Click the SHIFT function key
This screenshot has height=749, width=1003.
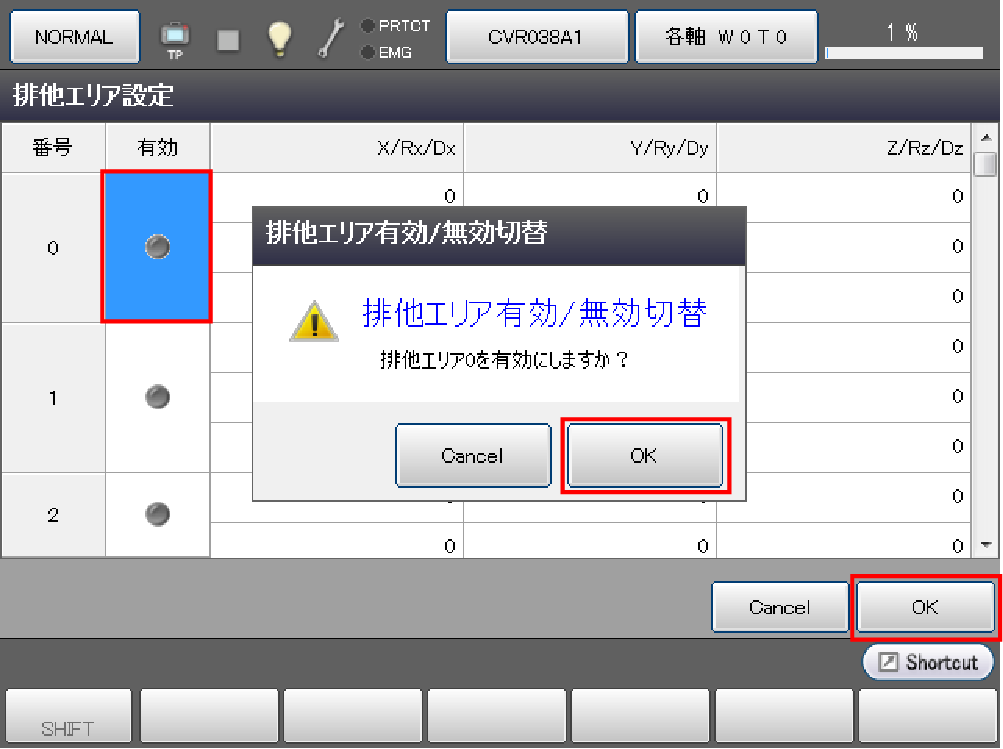pos(68,718)
